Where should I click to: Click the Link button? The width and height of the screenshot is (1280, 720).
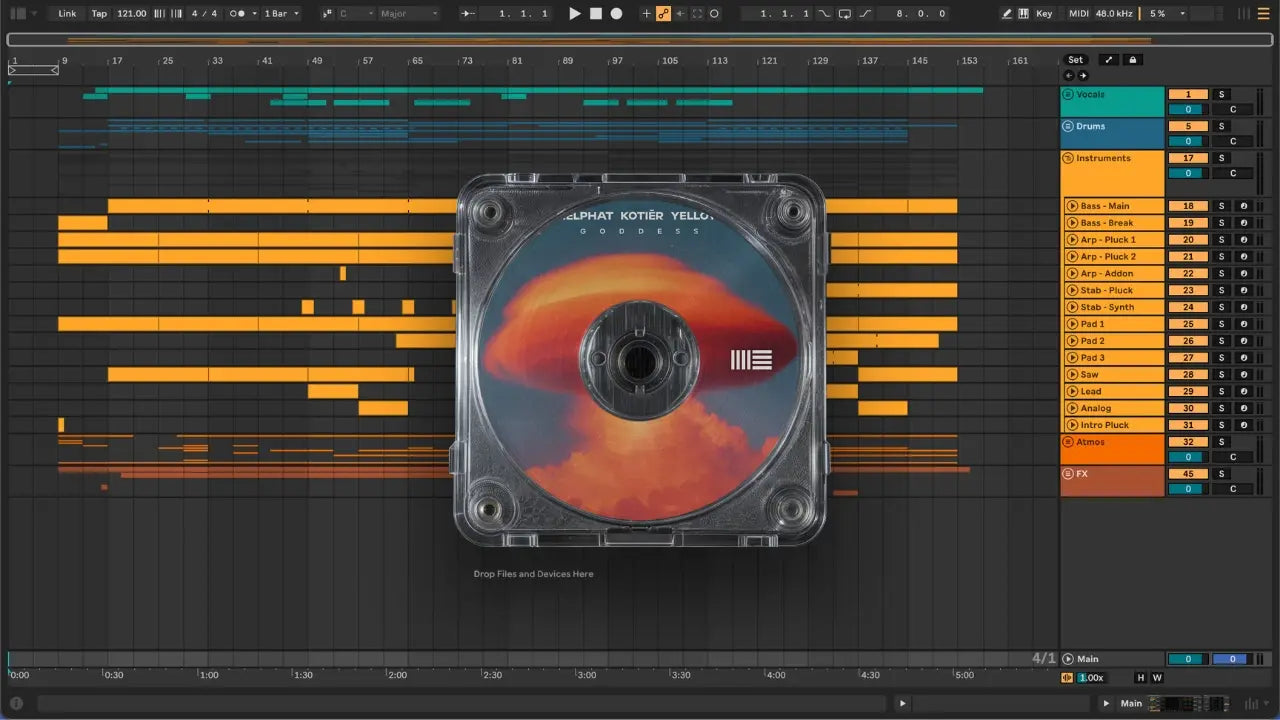[67, 14]
